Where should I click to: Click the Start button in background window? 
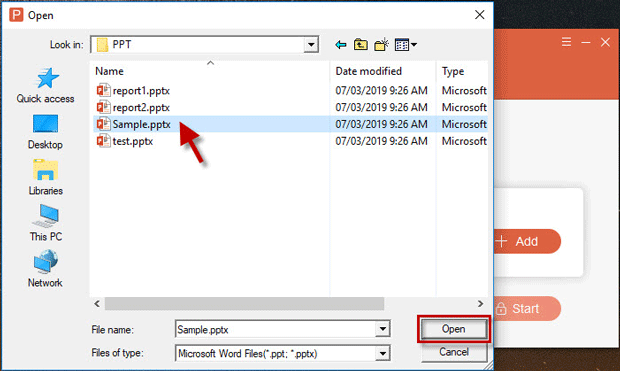527,309
